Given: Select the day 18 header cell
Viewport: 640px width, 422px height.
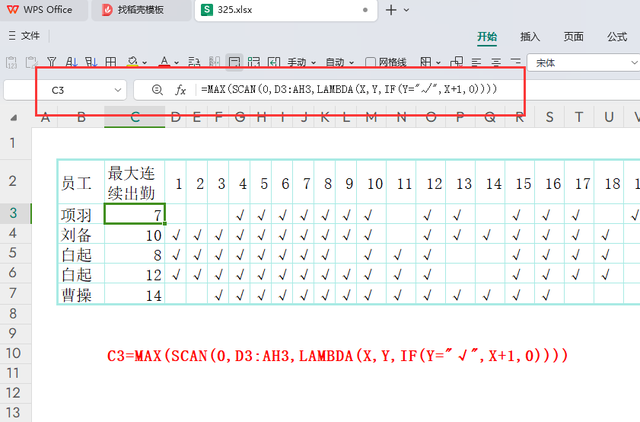Looking at the screenshot, I should 609,182.
